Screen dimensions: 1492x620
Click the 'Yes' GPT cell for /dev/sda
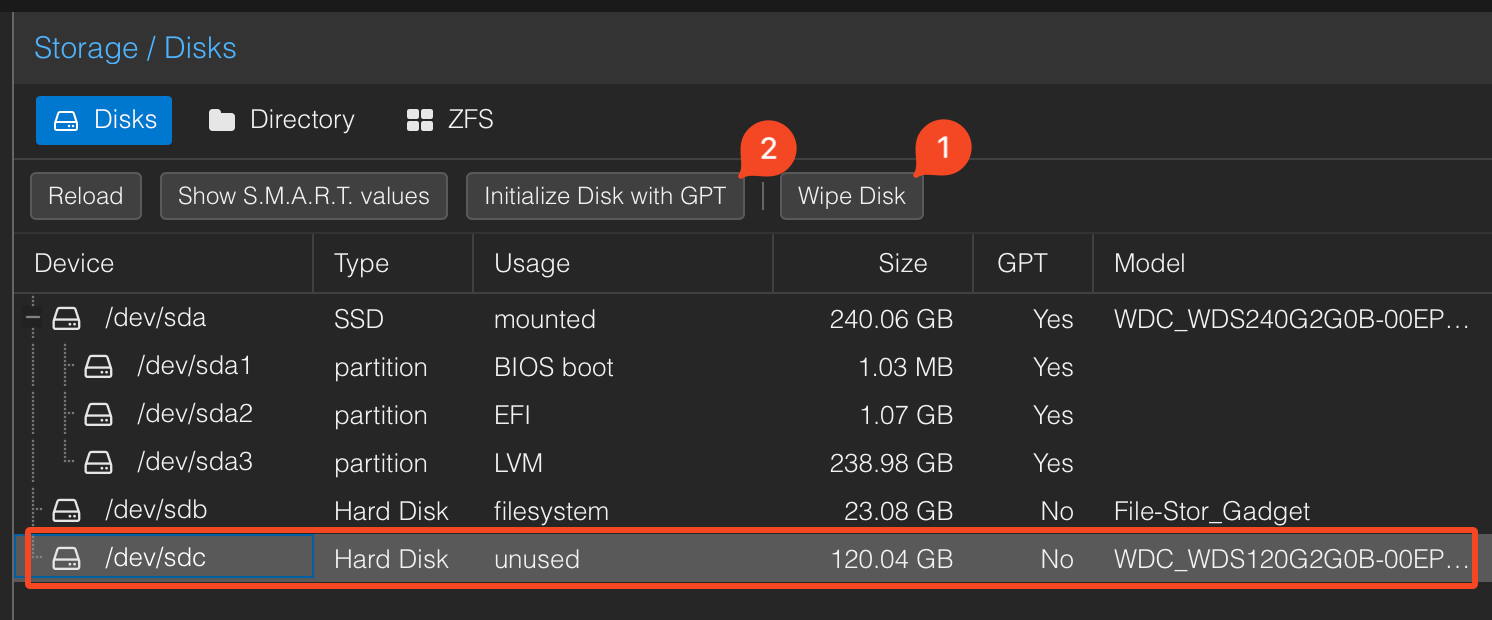pos(1053,320)
